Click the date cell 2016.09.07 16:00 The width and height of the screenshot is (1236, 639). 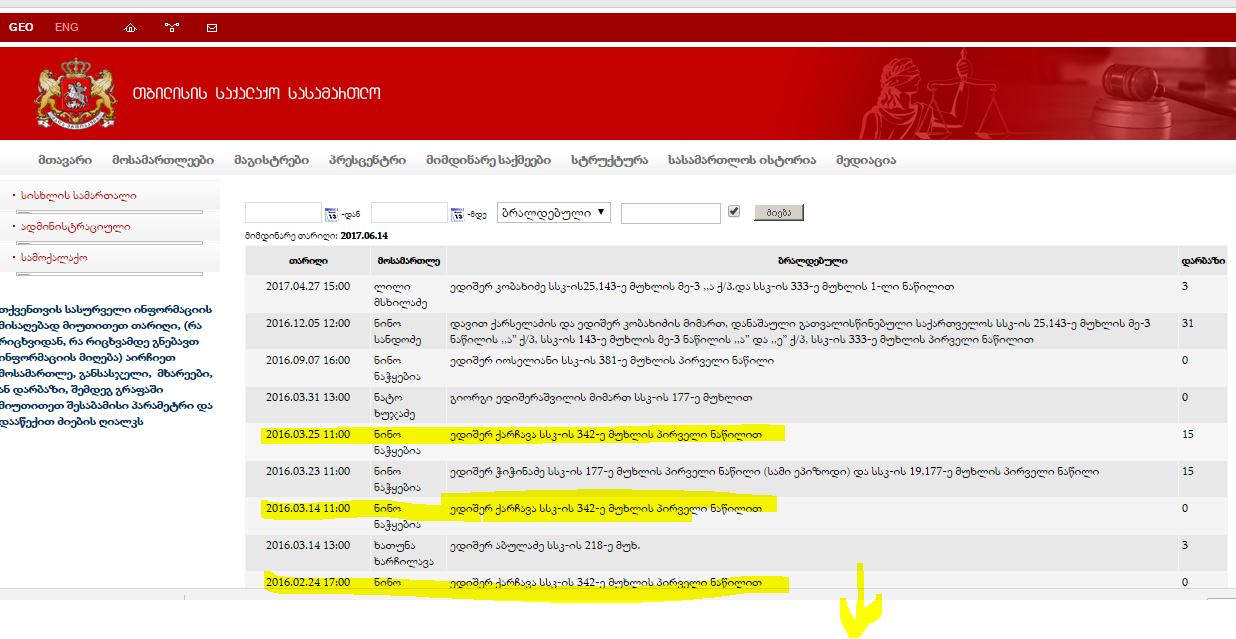[x=308, y=360]
